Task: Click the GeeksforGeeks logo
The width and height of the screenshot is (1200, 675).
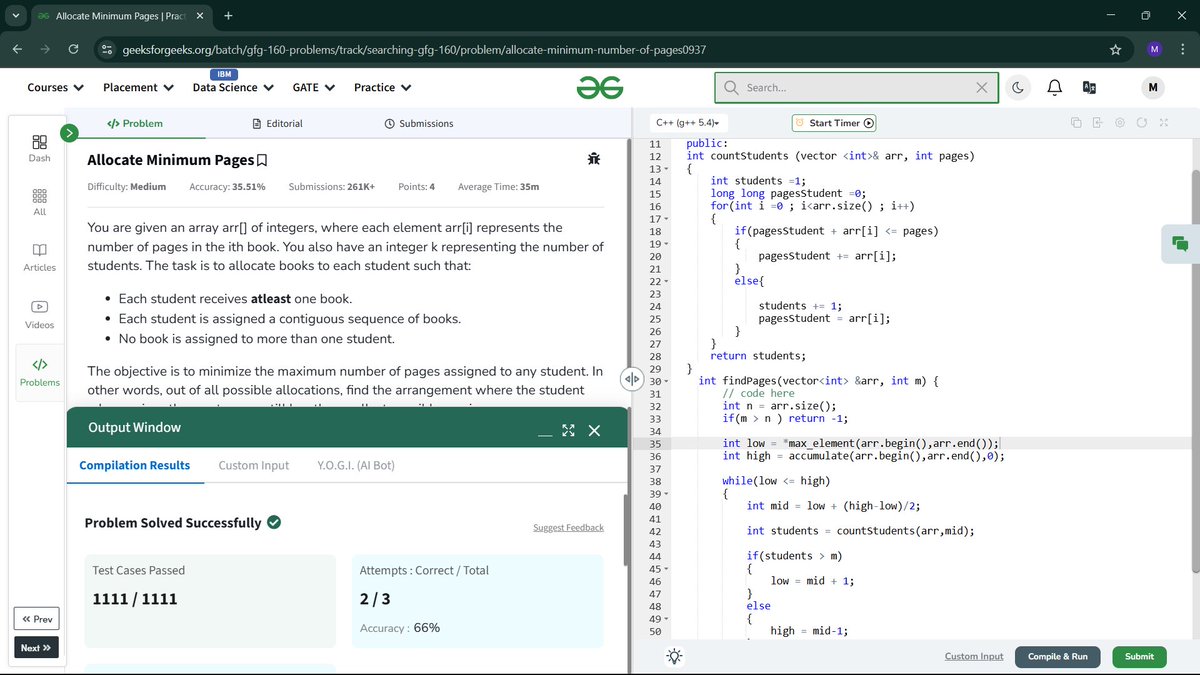Action: click(x=600, y=88)
